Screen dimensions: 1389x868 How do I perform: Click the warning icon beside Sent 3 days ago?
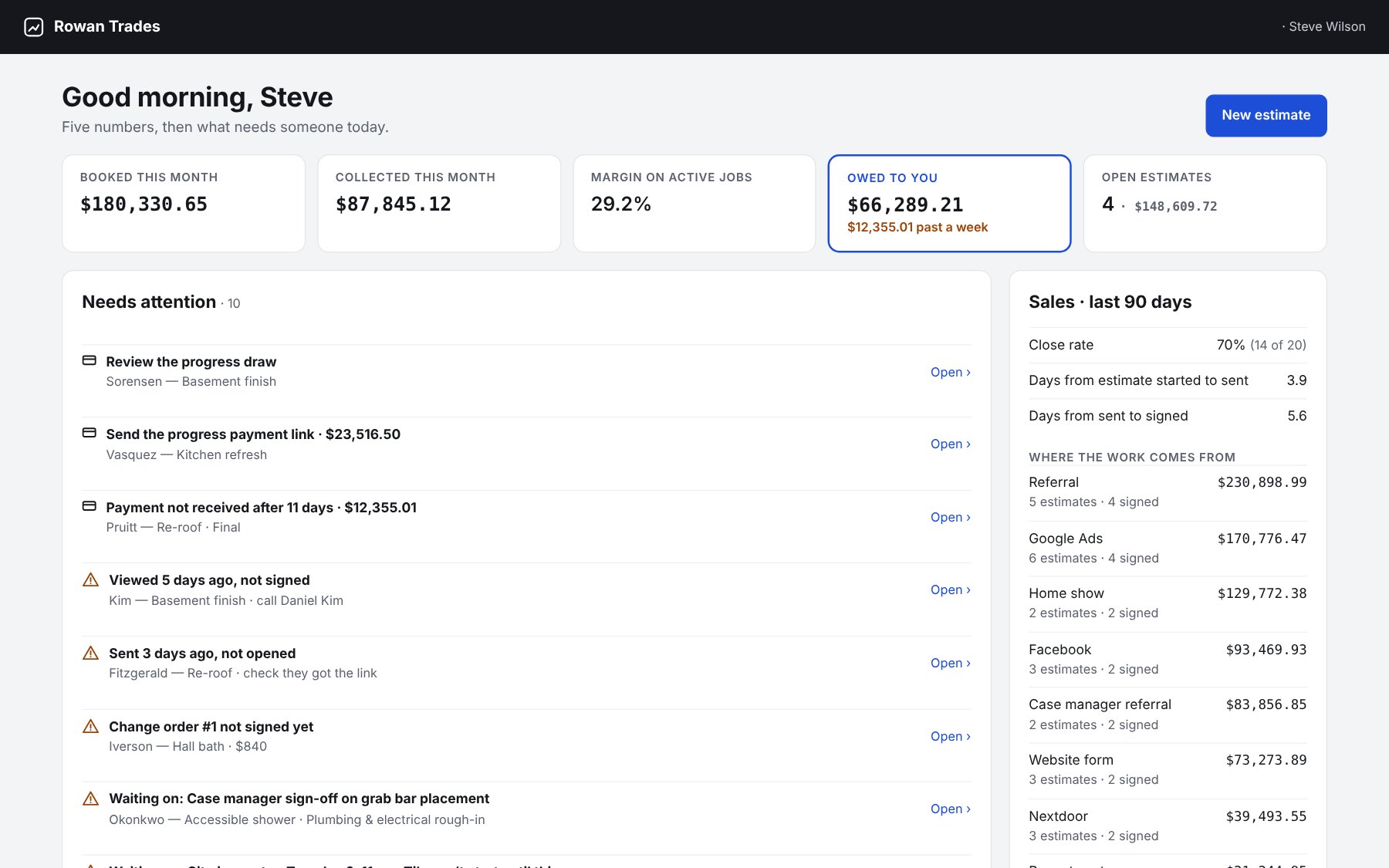click(x=90, y=653)
